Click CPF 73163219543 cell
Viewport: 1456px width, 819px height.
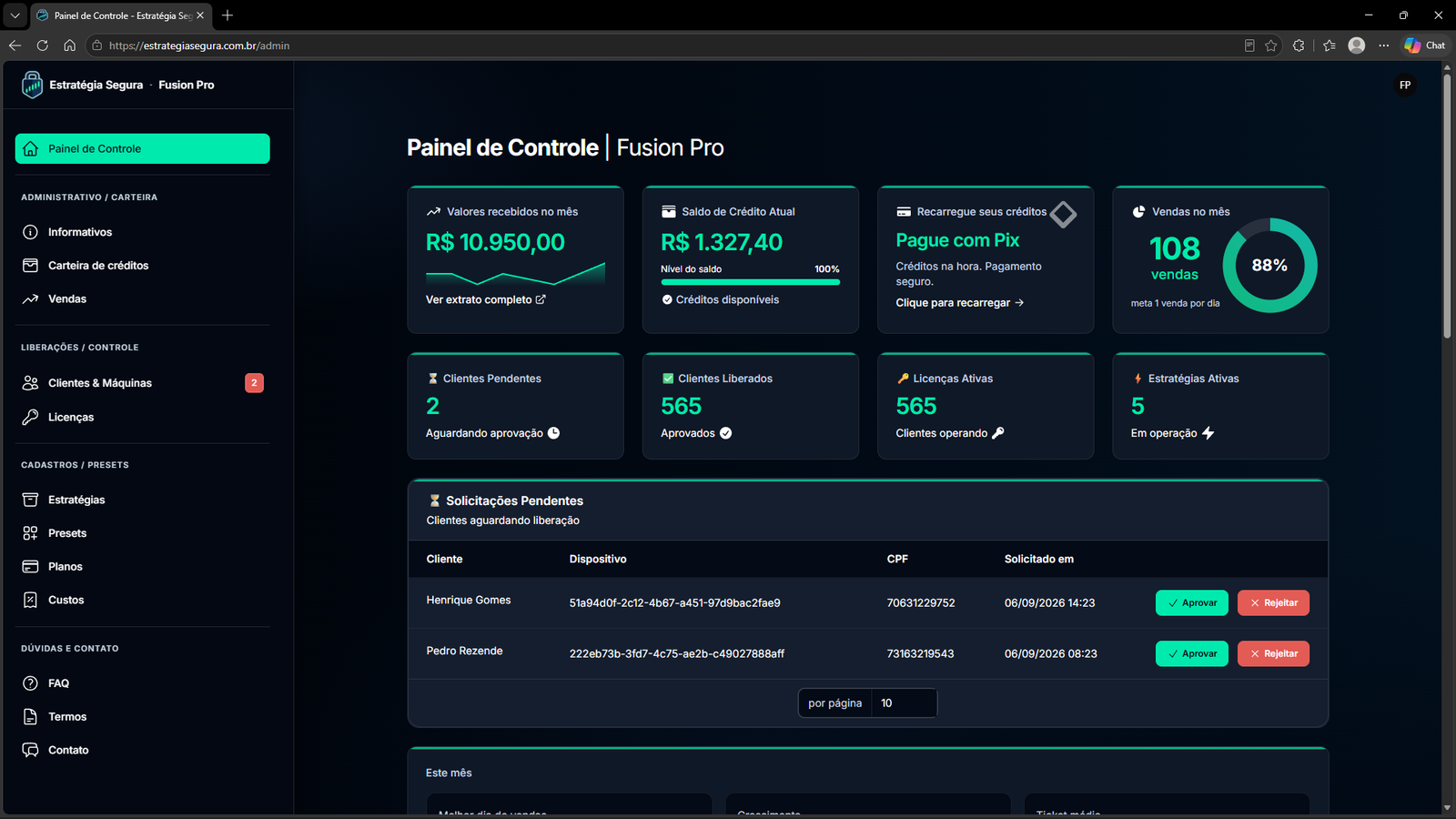click(920, 654)
